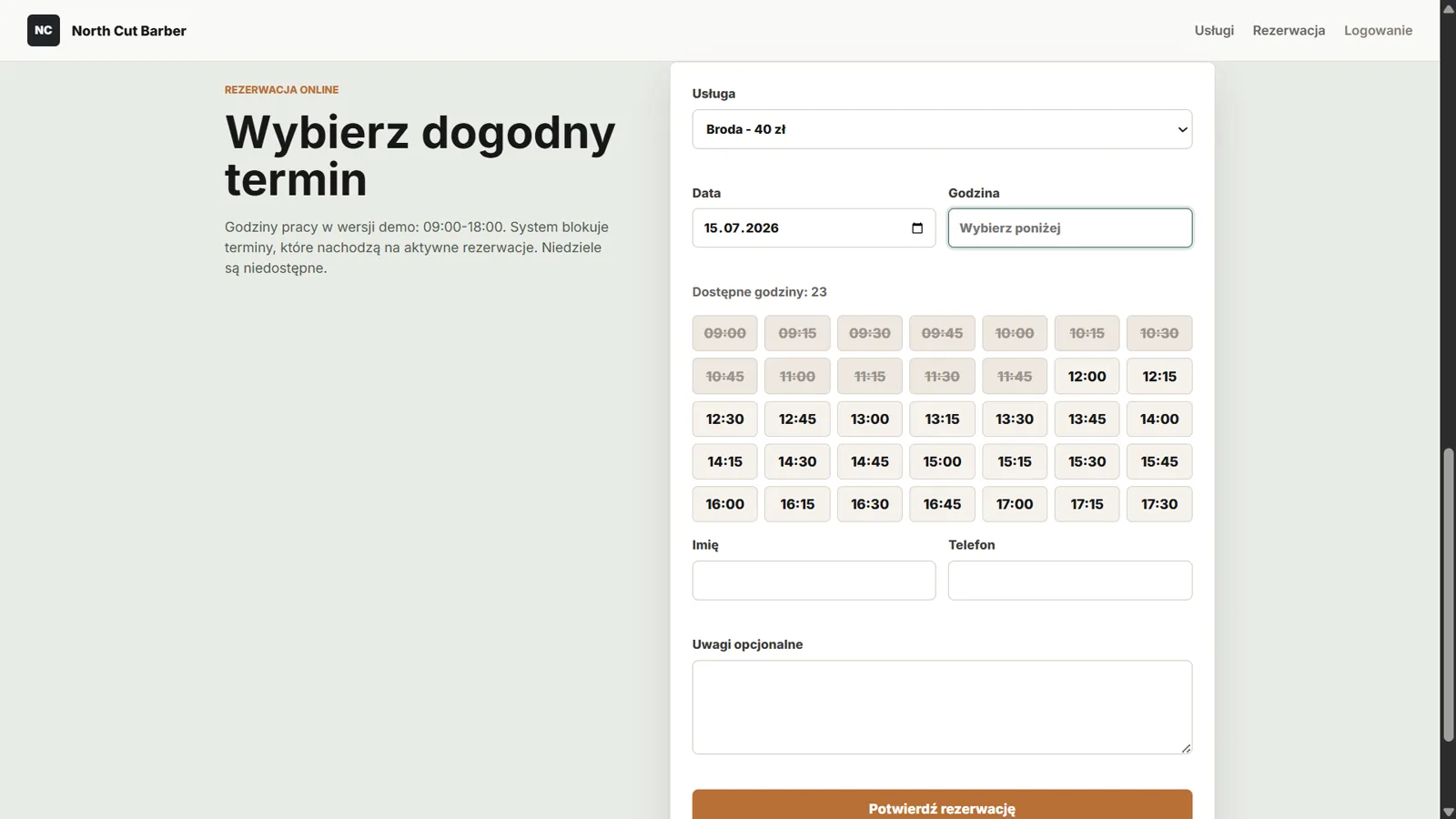
Task: Focus the Data date field
Action: (x=814, y=228)
